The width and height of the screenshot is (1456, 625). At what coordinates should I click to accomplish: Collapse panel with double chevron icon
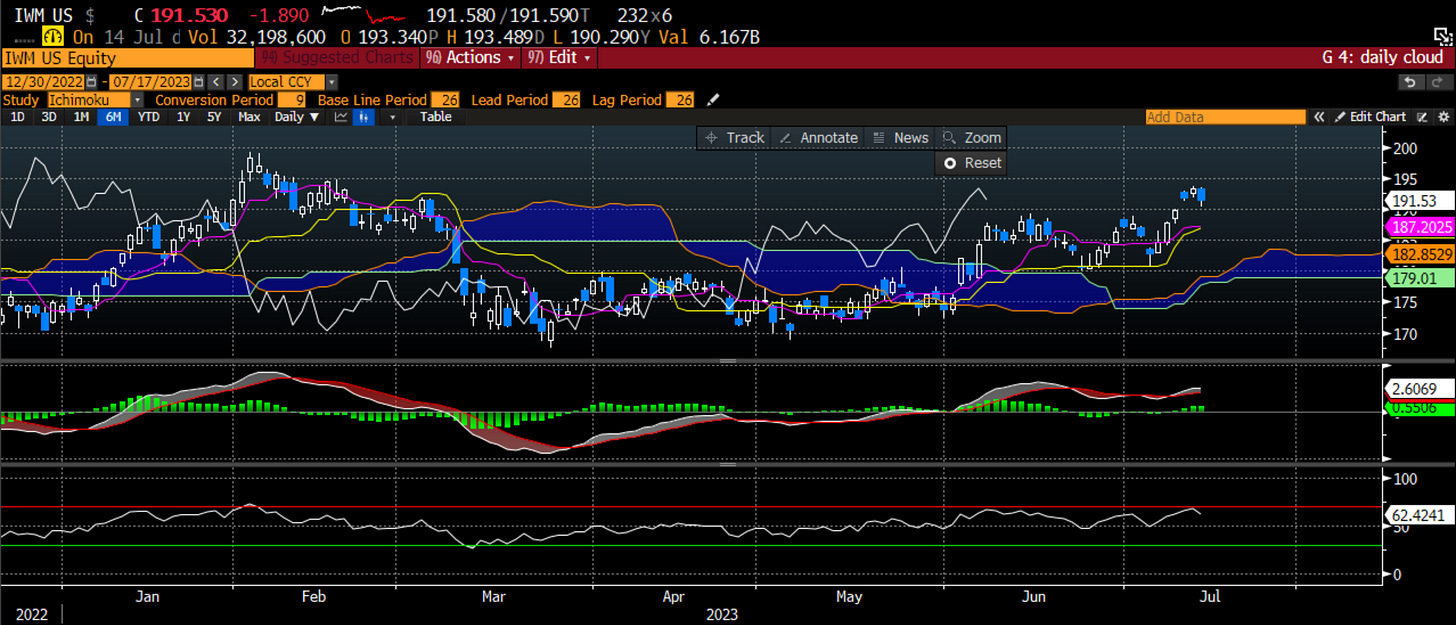(x=1319, y=117)
